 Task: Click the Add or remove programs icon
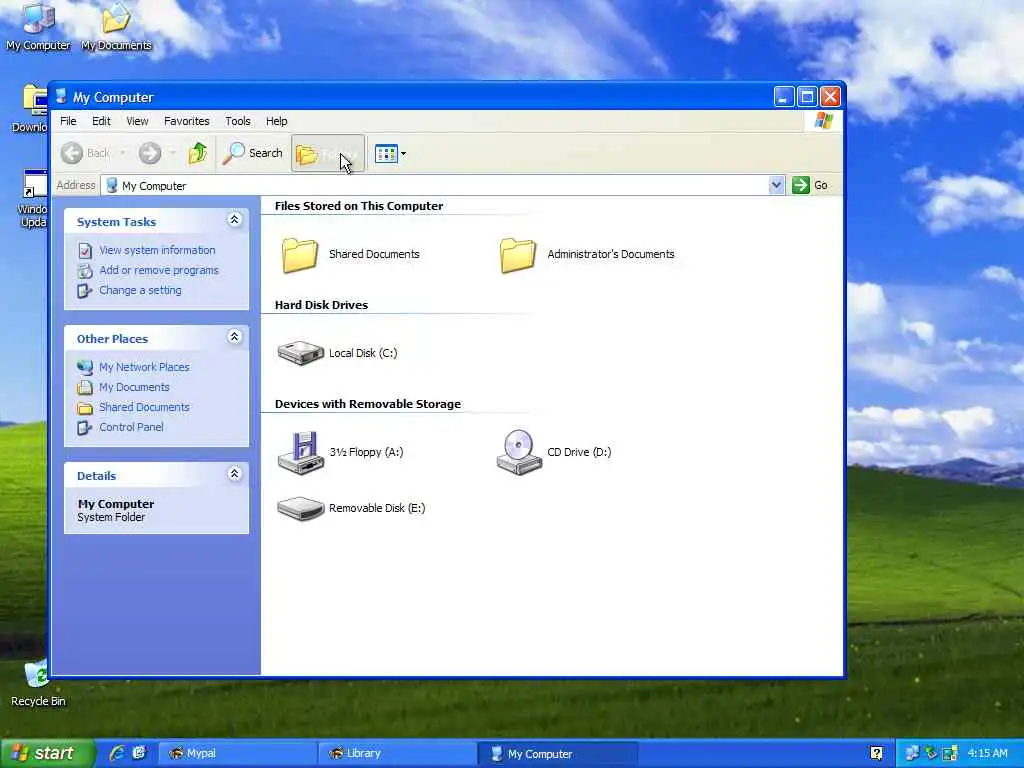point(85,270)
